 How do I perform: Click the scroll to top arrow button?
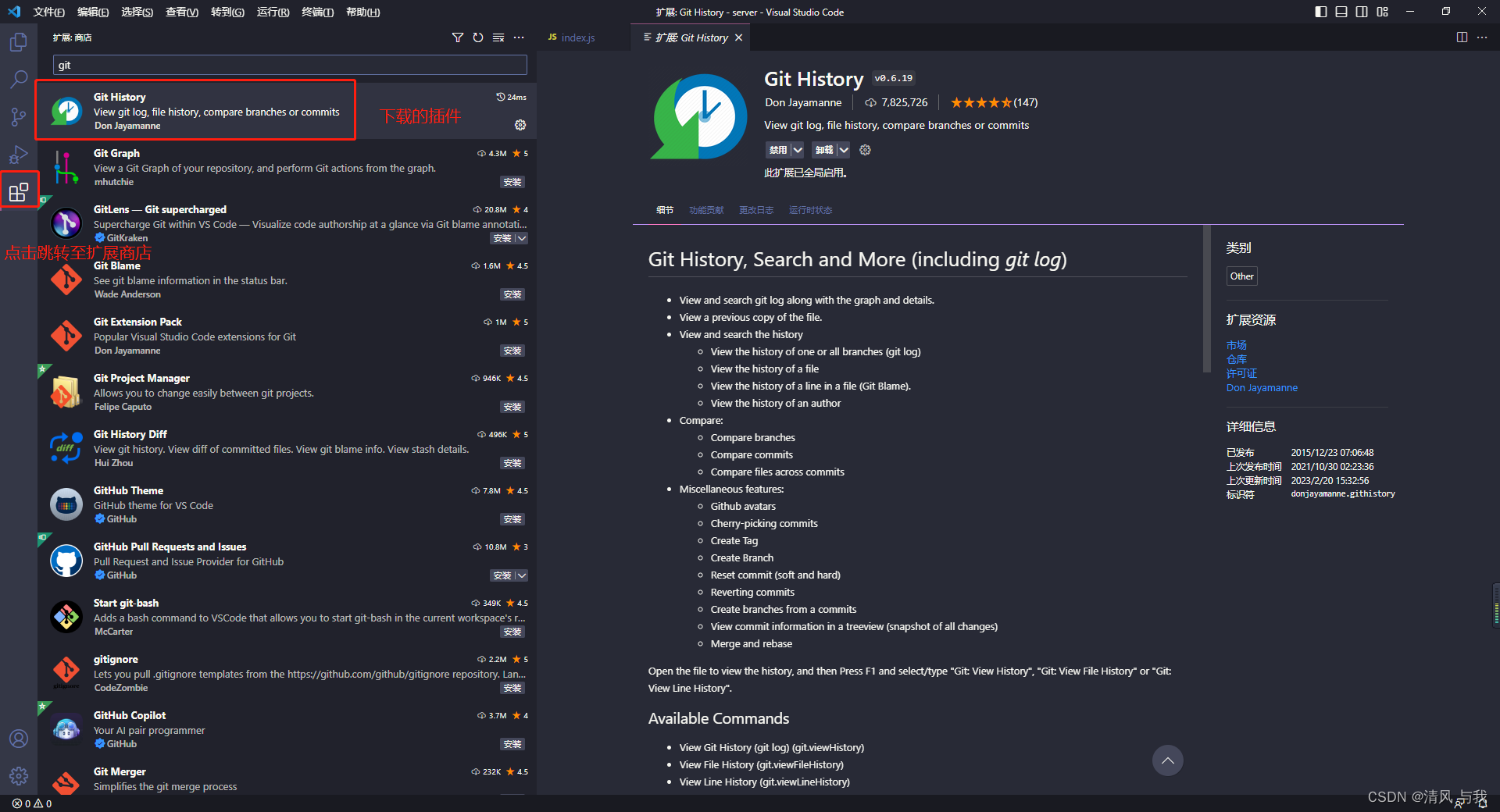pos(1167,760)
